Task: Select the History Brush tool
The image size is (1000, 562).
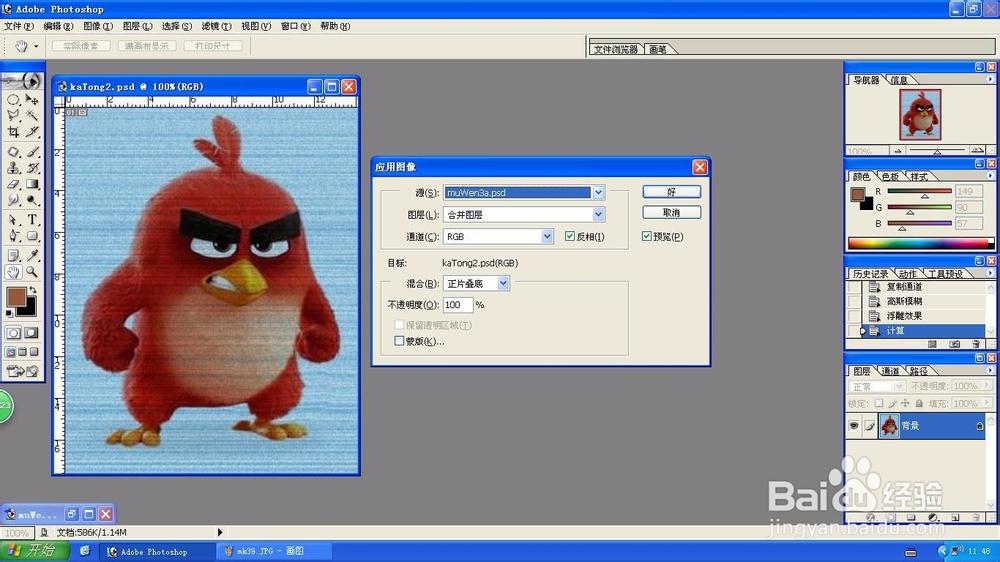Action: pyautogui.click(x=32, y=168)
